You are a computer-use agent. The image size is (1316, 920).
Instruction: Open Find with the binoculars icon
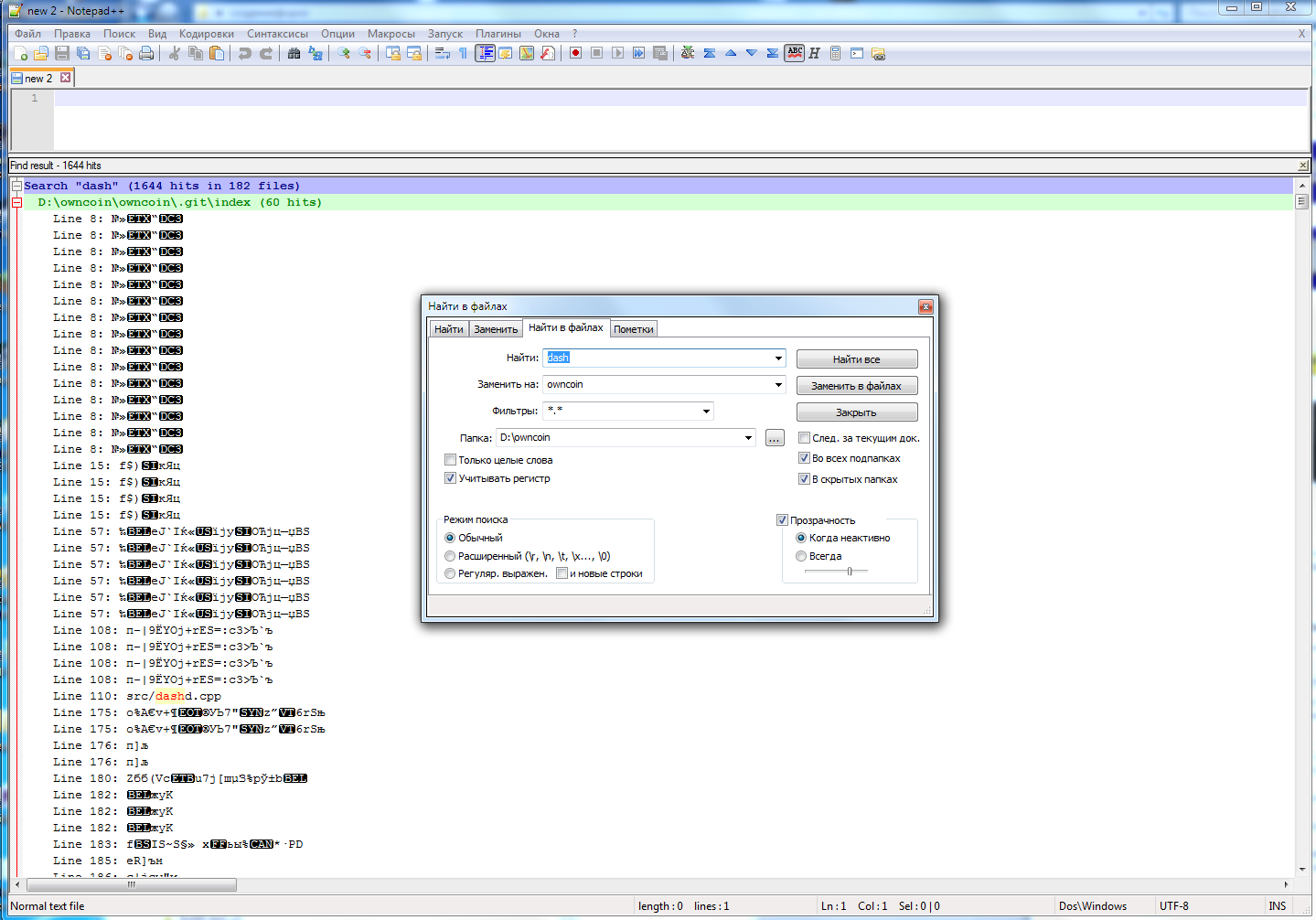[x=294, y=54]
